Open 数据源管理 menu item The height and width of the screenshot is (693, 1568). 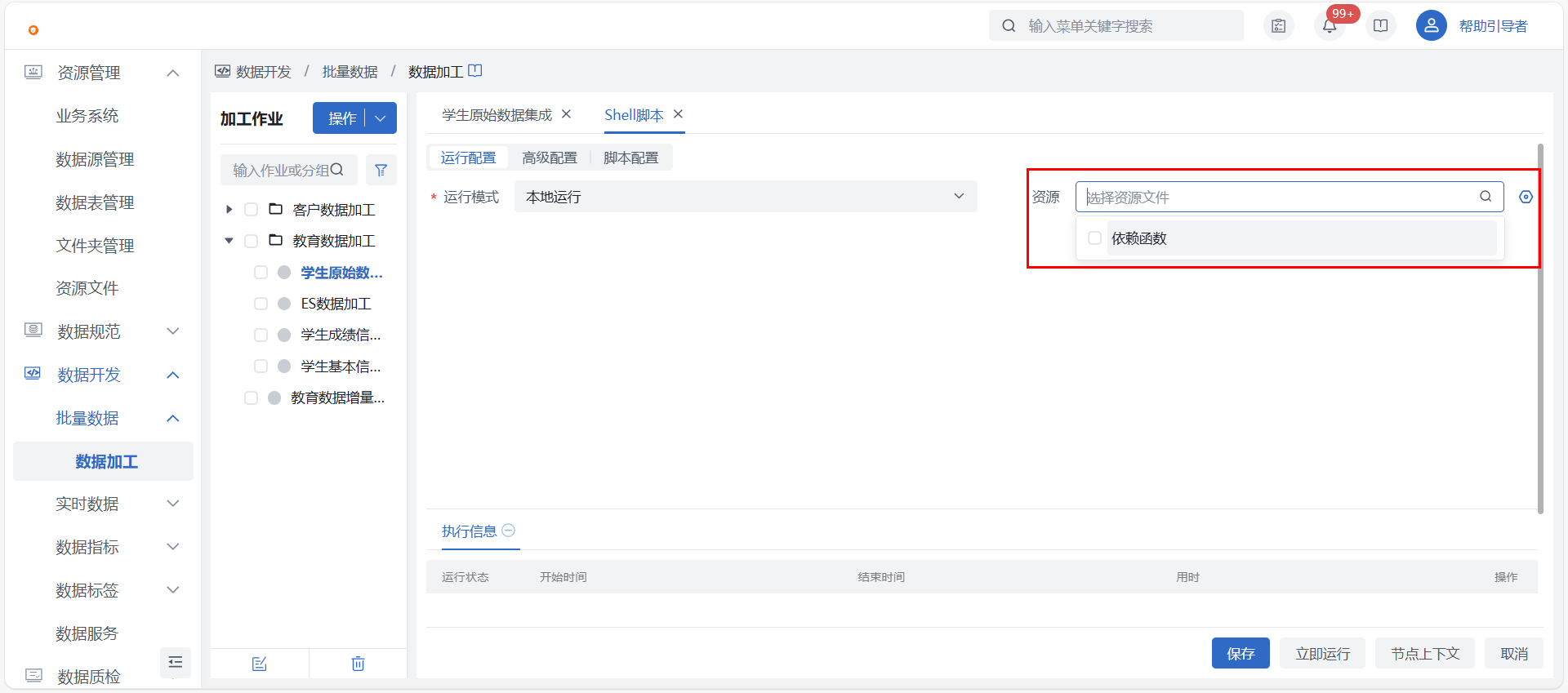point(95,159)
